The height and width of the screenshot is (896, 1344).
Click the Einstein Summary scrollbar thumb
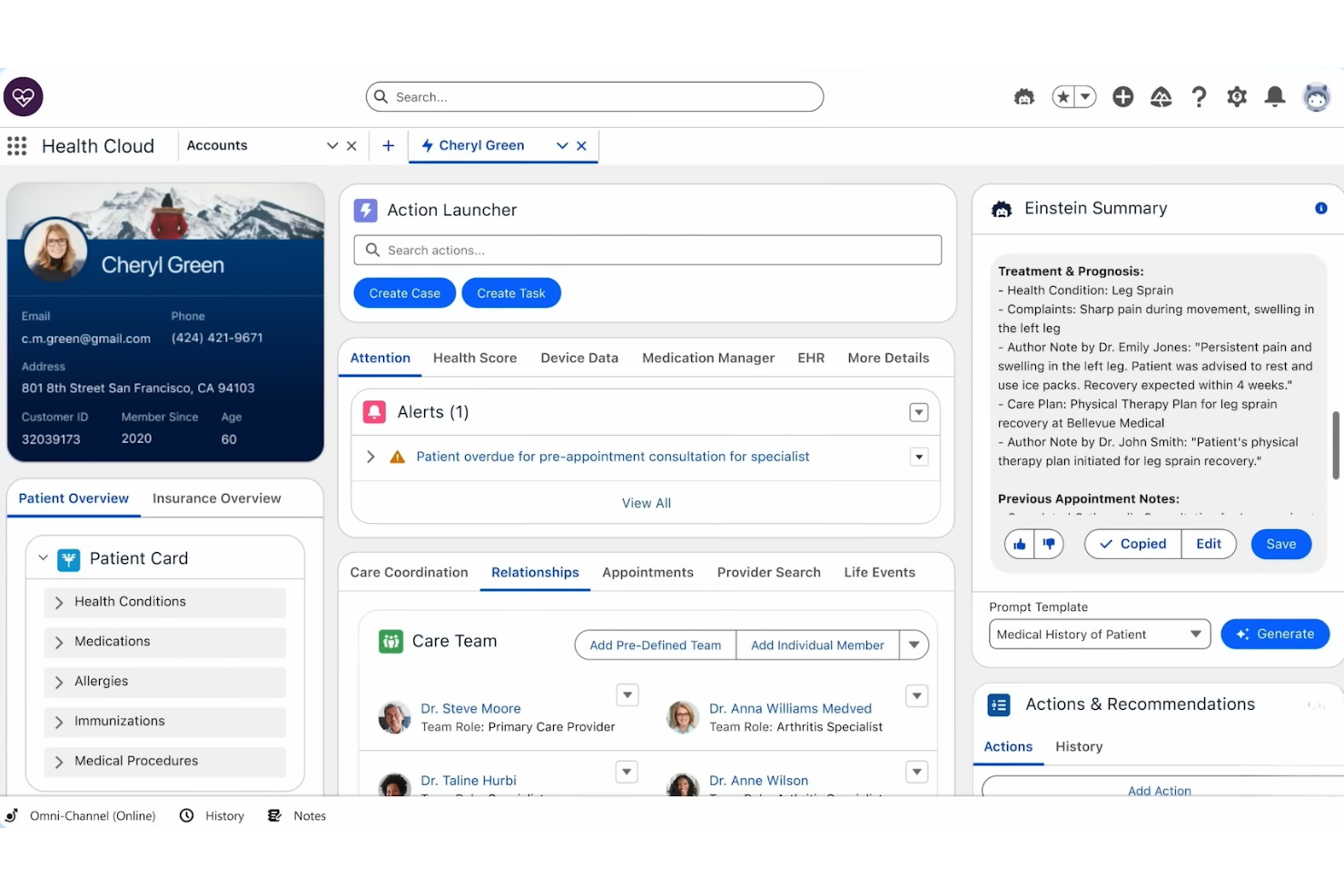coord(1336,445)
